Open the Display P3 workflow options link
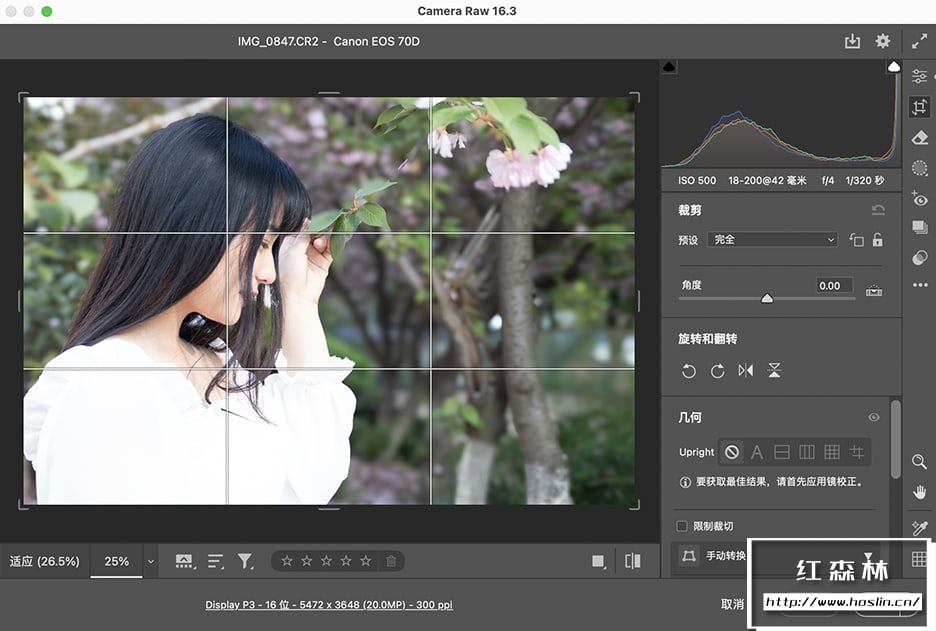Image resolution: width=936 pixels, height=631 pixels. (329, 605)
